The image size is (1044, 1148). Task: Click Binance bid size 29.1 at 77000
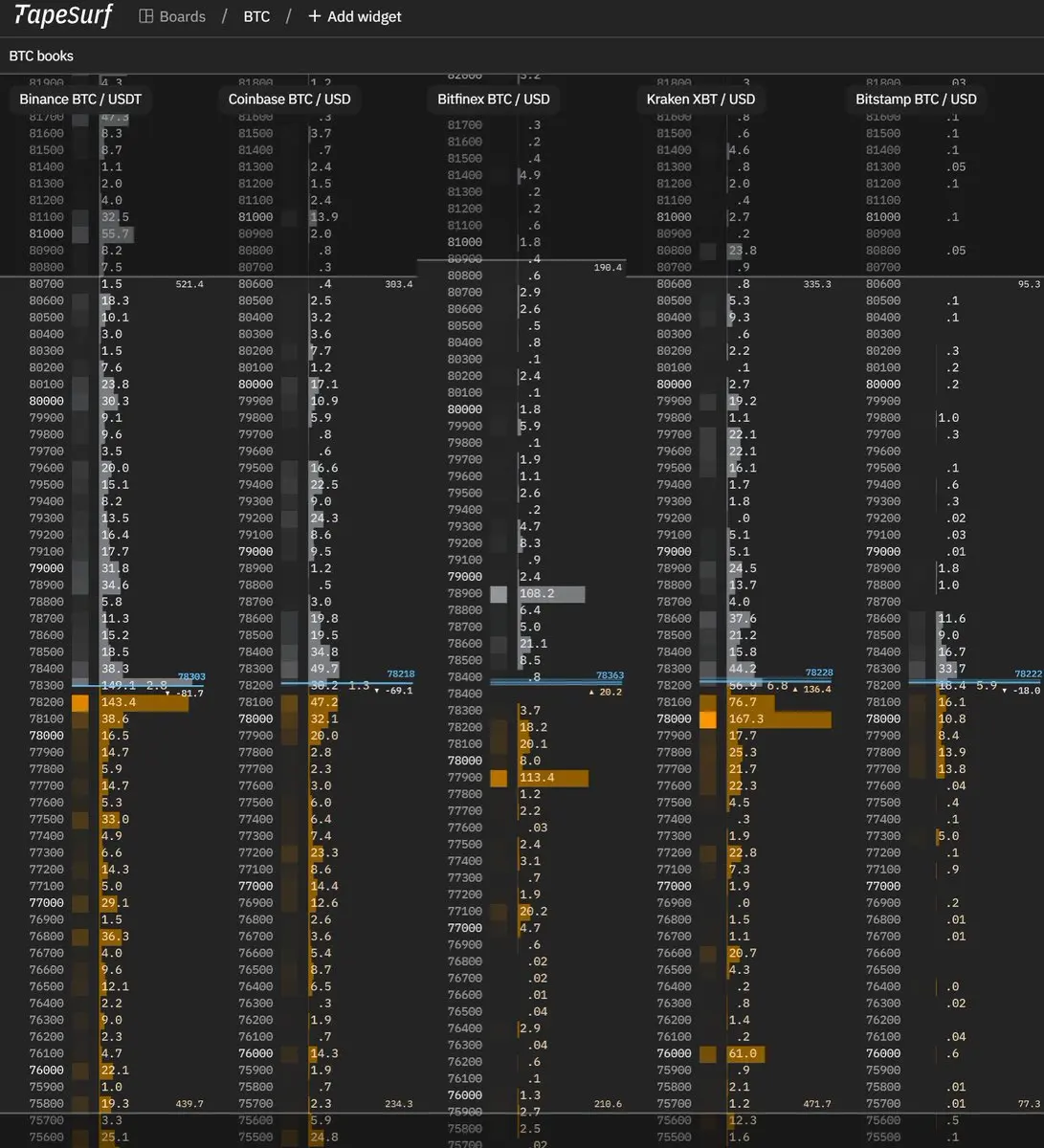pyautogui.click(x=115, y=903)
